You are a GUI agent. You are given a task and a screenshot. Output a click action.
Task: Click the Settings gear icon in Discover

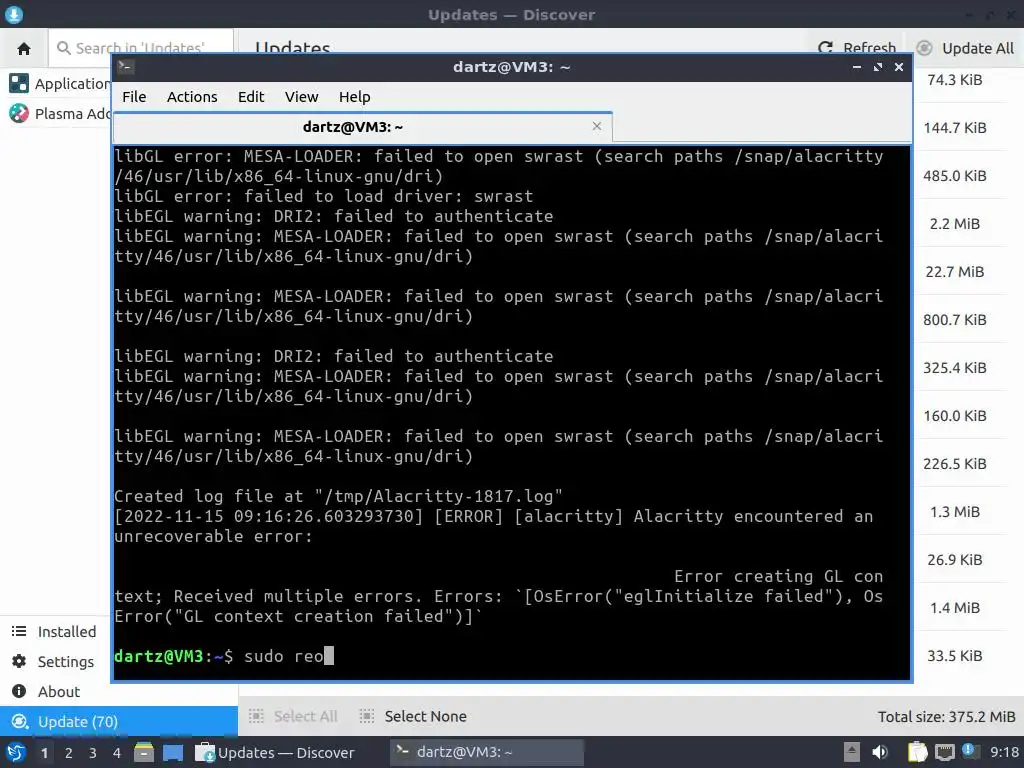tap(19, 661)
